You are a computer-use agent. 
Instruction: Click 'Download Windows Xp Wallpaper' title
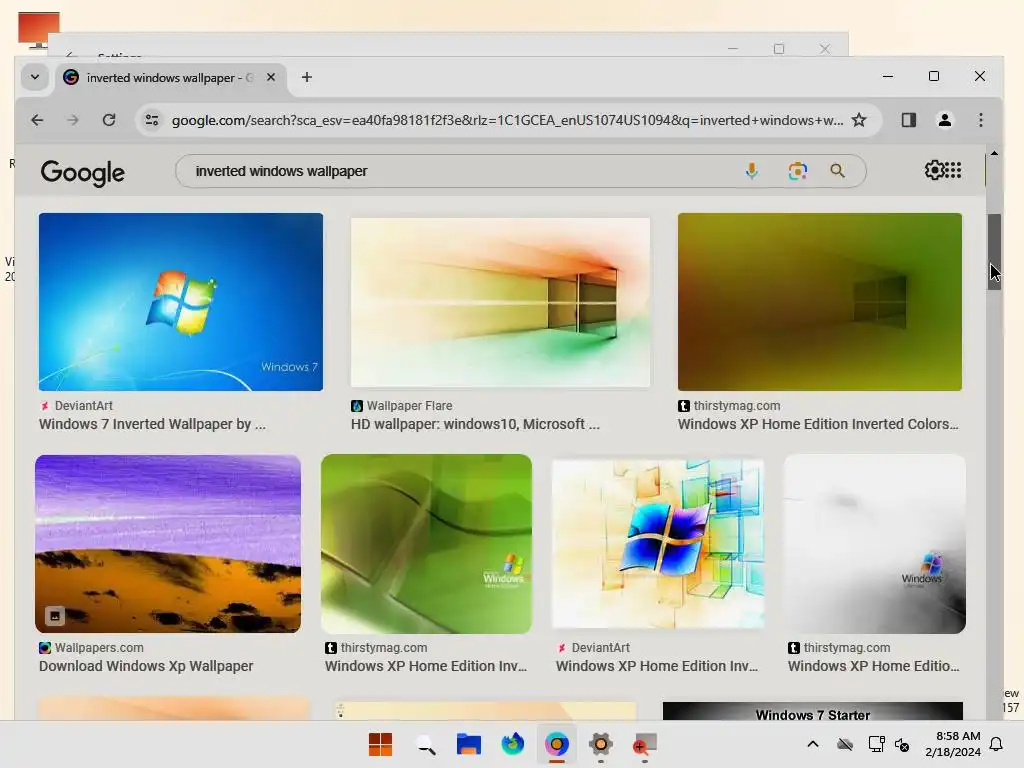click(x=146, y=666)
